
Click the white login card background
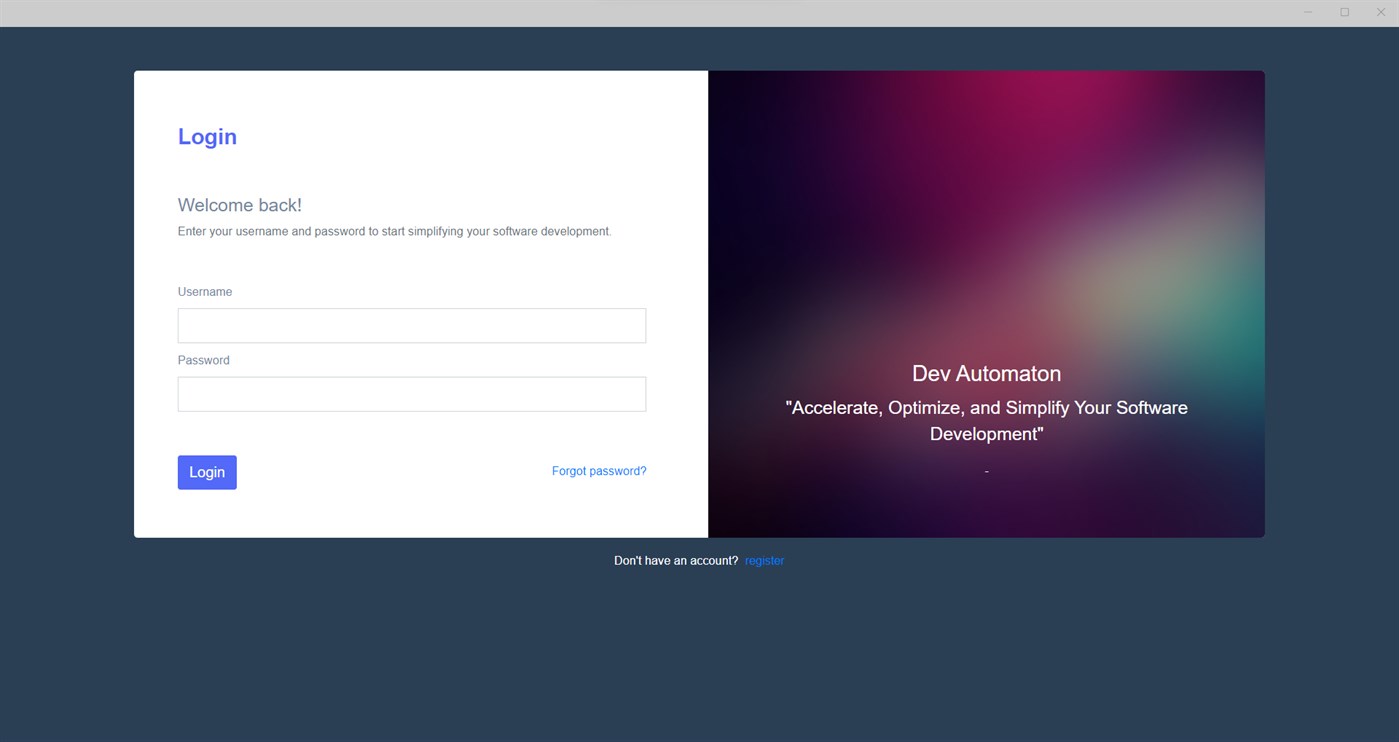point(420,510)
